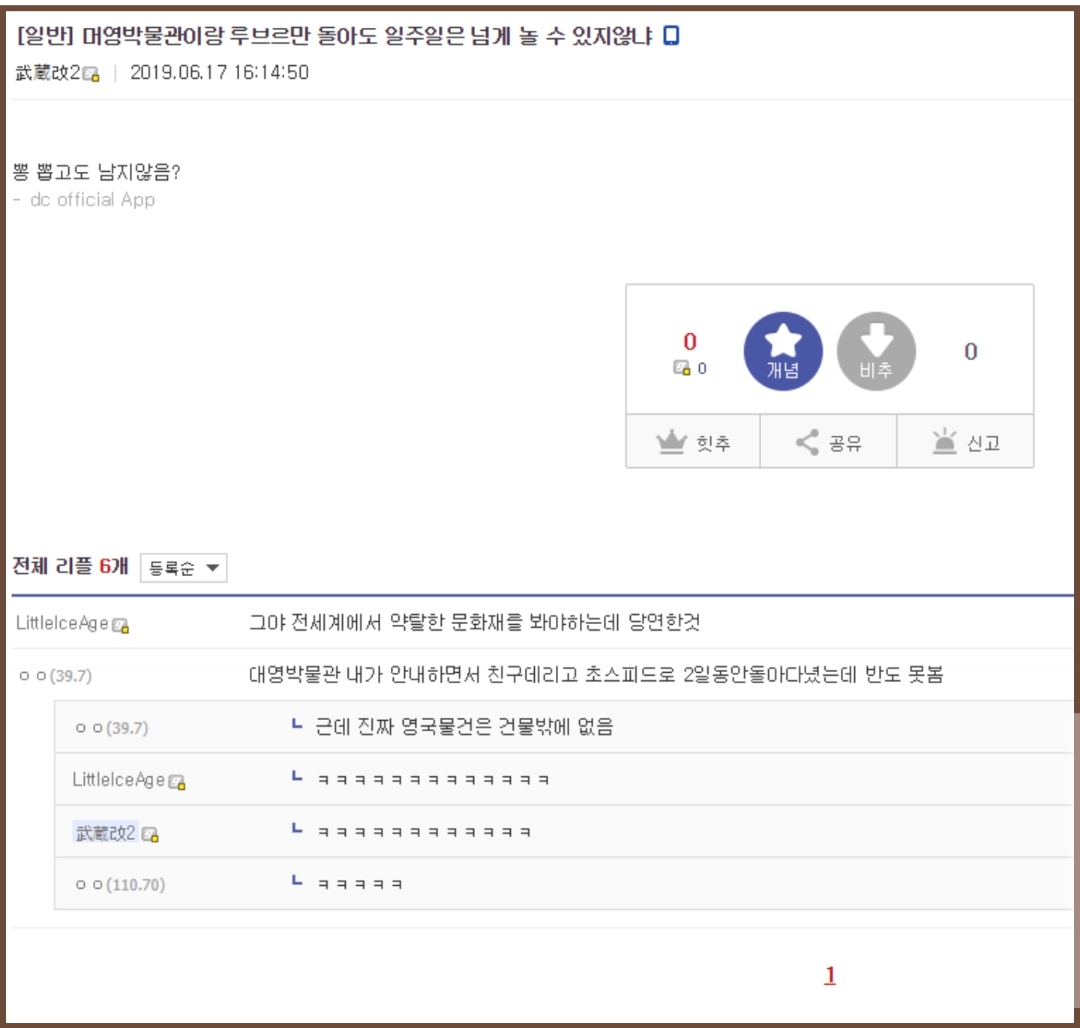
Task: Click the ㅇㅇ(39.7) top-level commenter name
Action: [55, 676]
